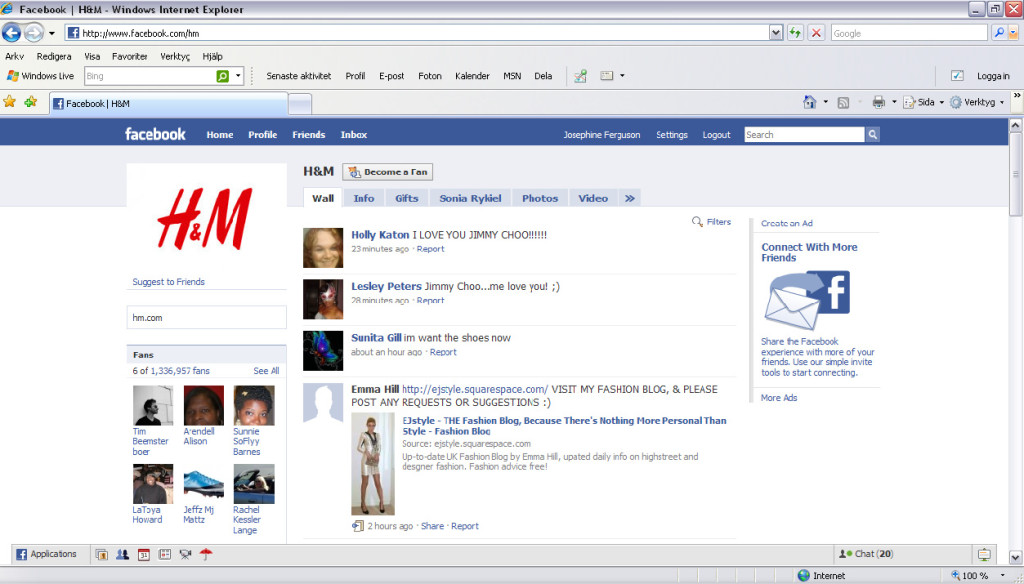This screenshot has height=584, width=1024.
Task: Expand the address bar history dropdown
Action: [x=775, y=33]
